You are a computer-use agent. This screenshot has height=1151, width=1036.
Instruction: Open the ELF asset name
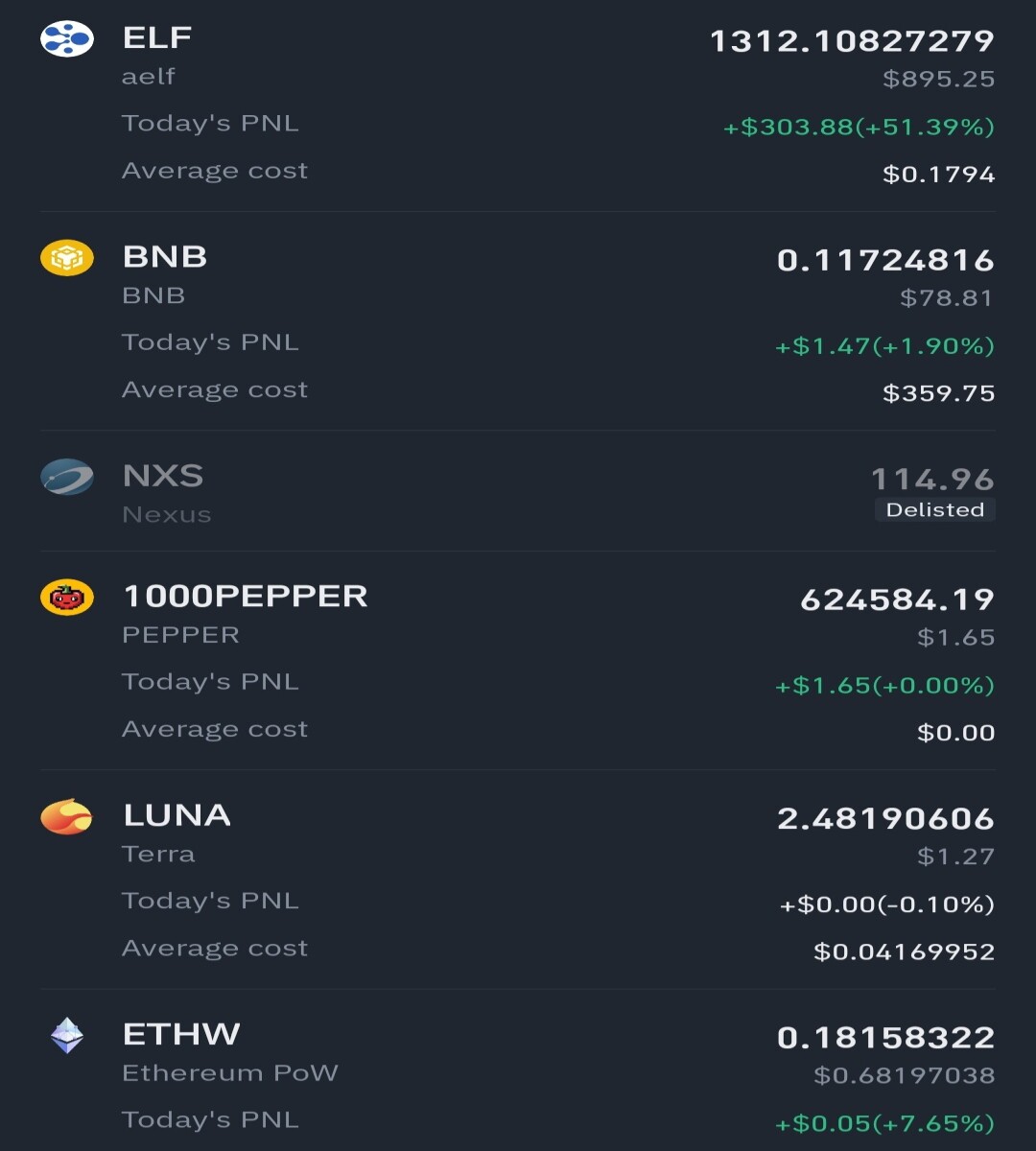point(157,37)
